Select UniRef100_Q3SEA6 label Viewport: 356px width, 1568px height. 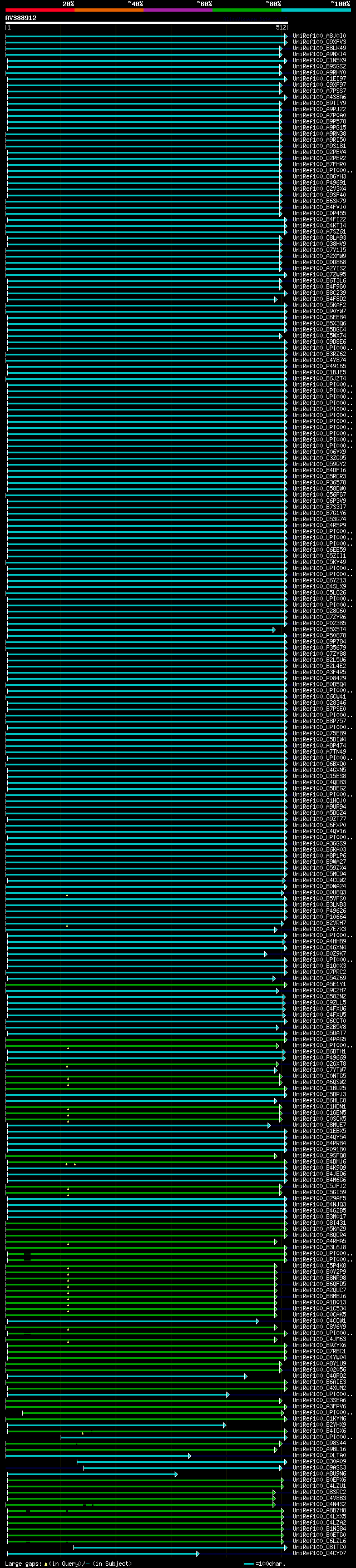[319, 1400]
